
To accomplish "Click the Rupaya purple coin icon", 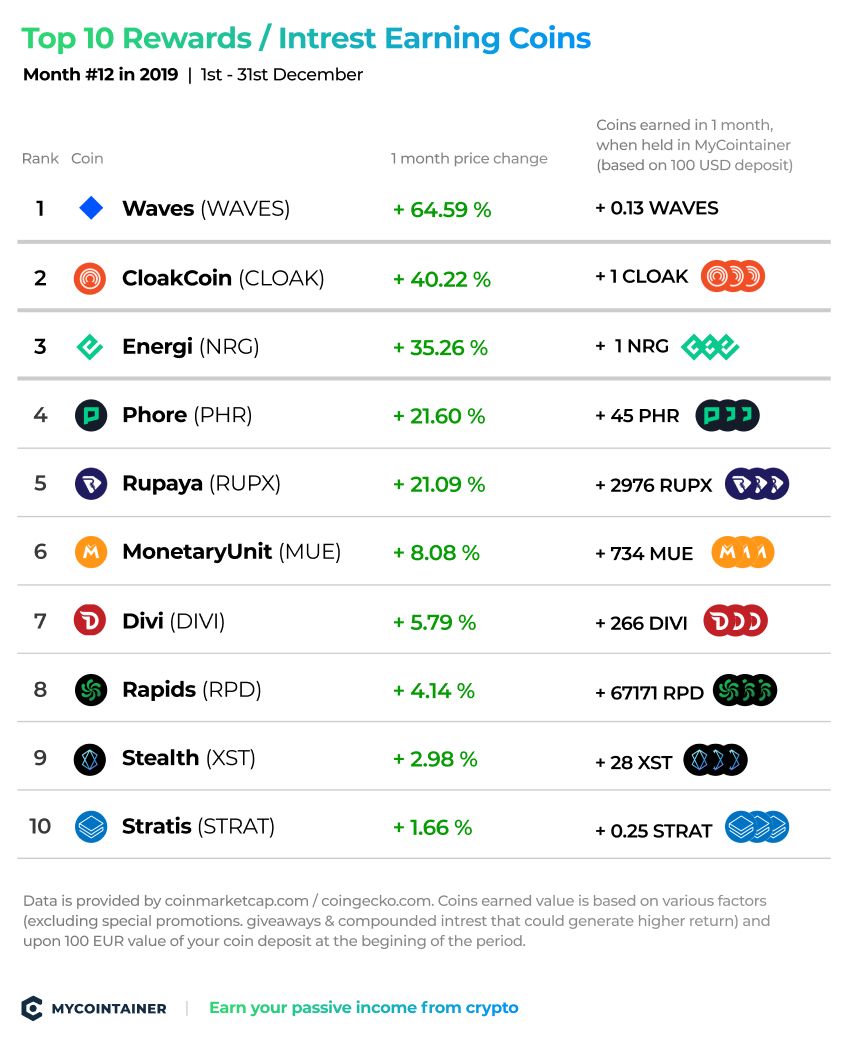I will coord(91,484).
